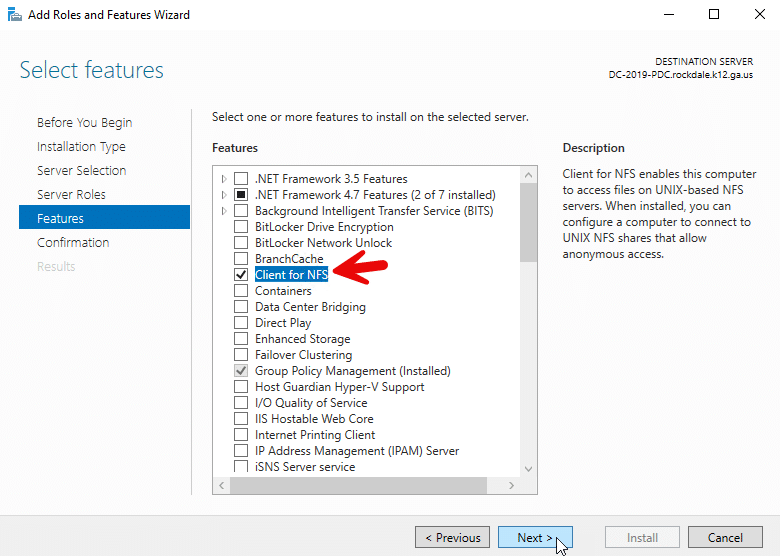Cancel the wizard

point(725,538)
